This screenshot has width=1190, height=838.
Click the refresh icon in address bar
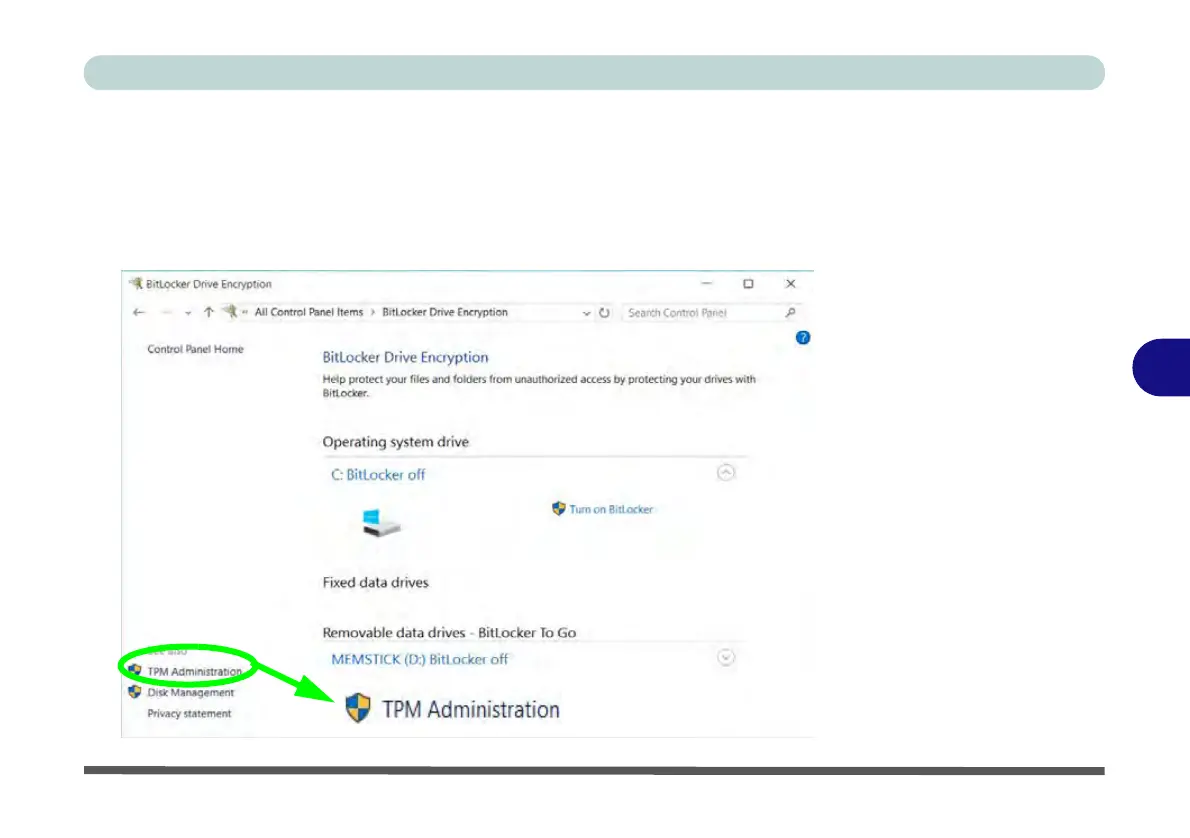[x=604, y=313]
